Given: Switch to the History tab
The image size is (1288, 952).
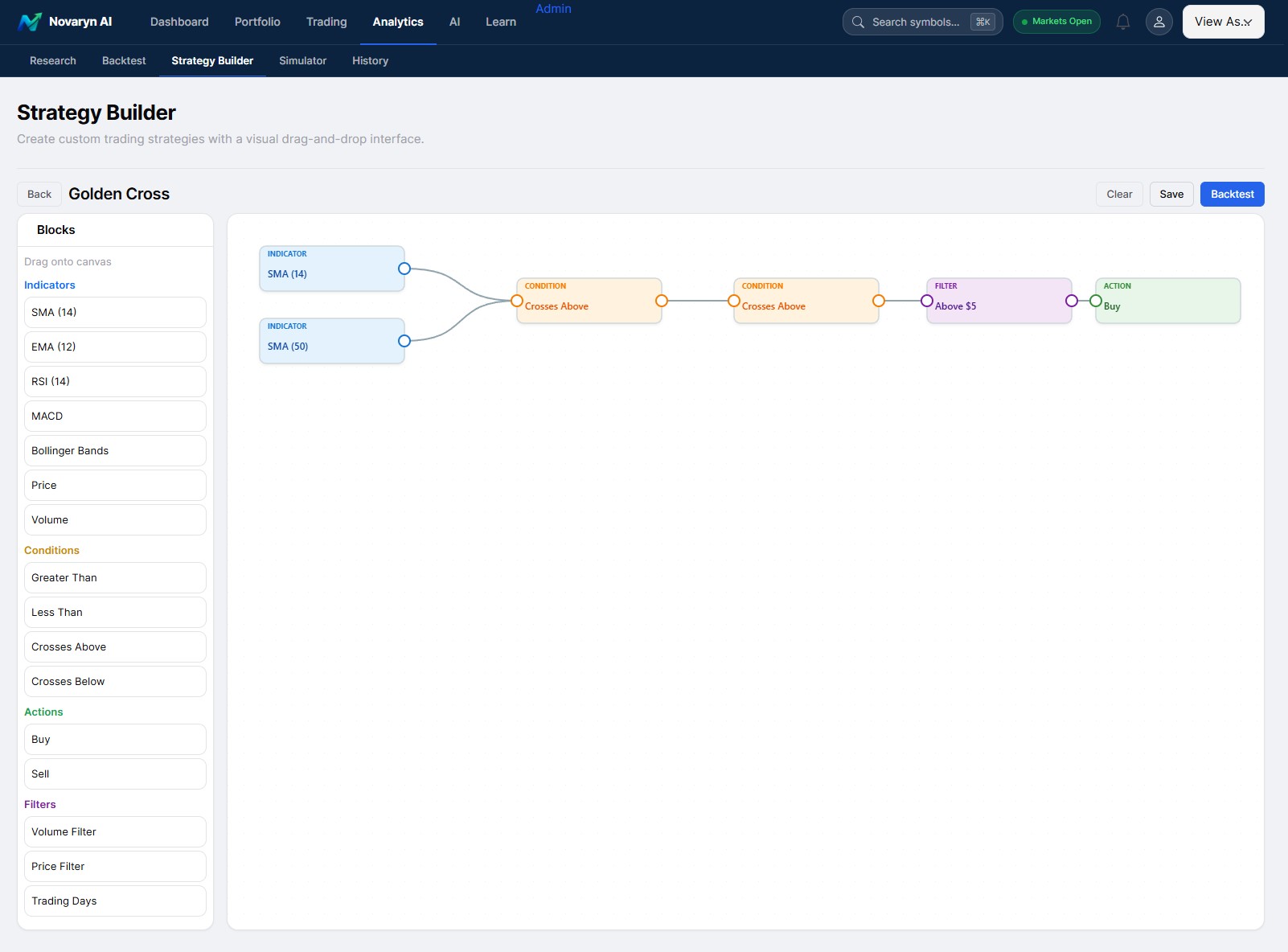Looking at the screenshot, I should click(370, 60).
